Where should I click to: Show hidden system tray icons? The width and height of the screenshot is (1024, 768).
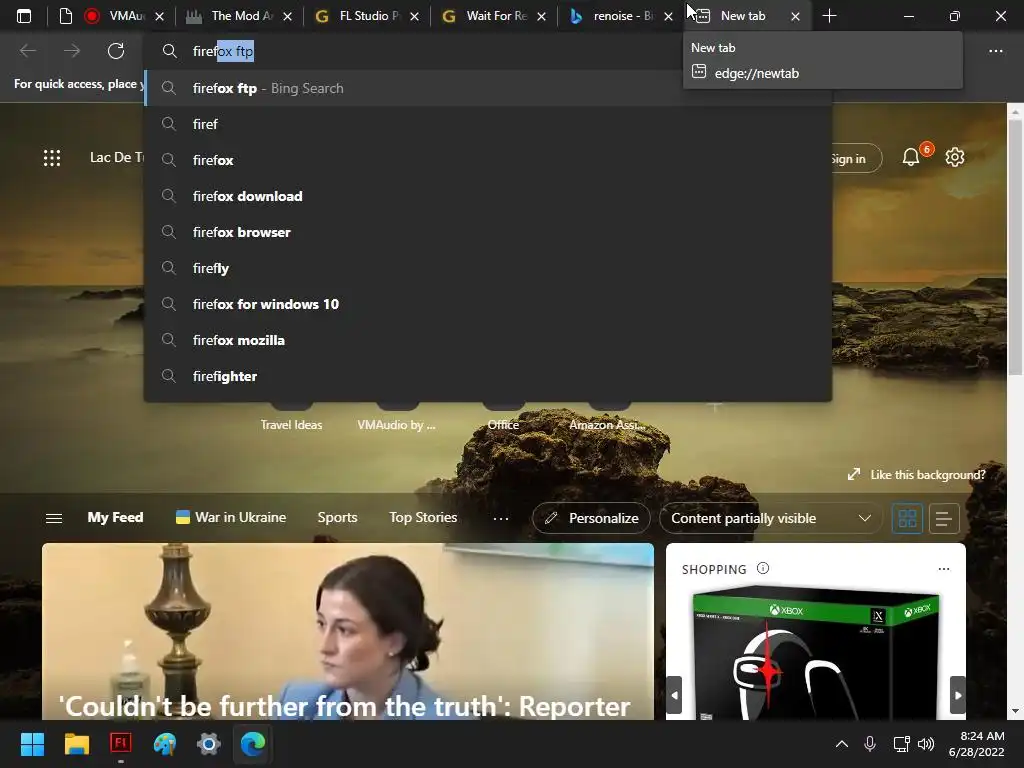842,744
